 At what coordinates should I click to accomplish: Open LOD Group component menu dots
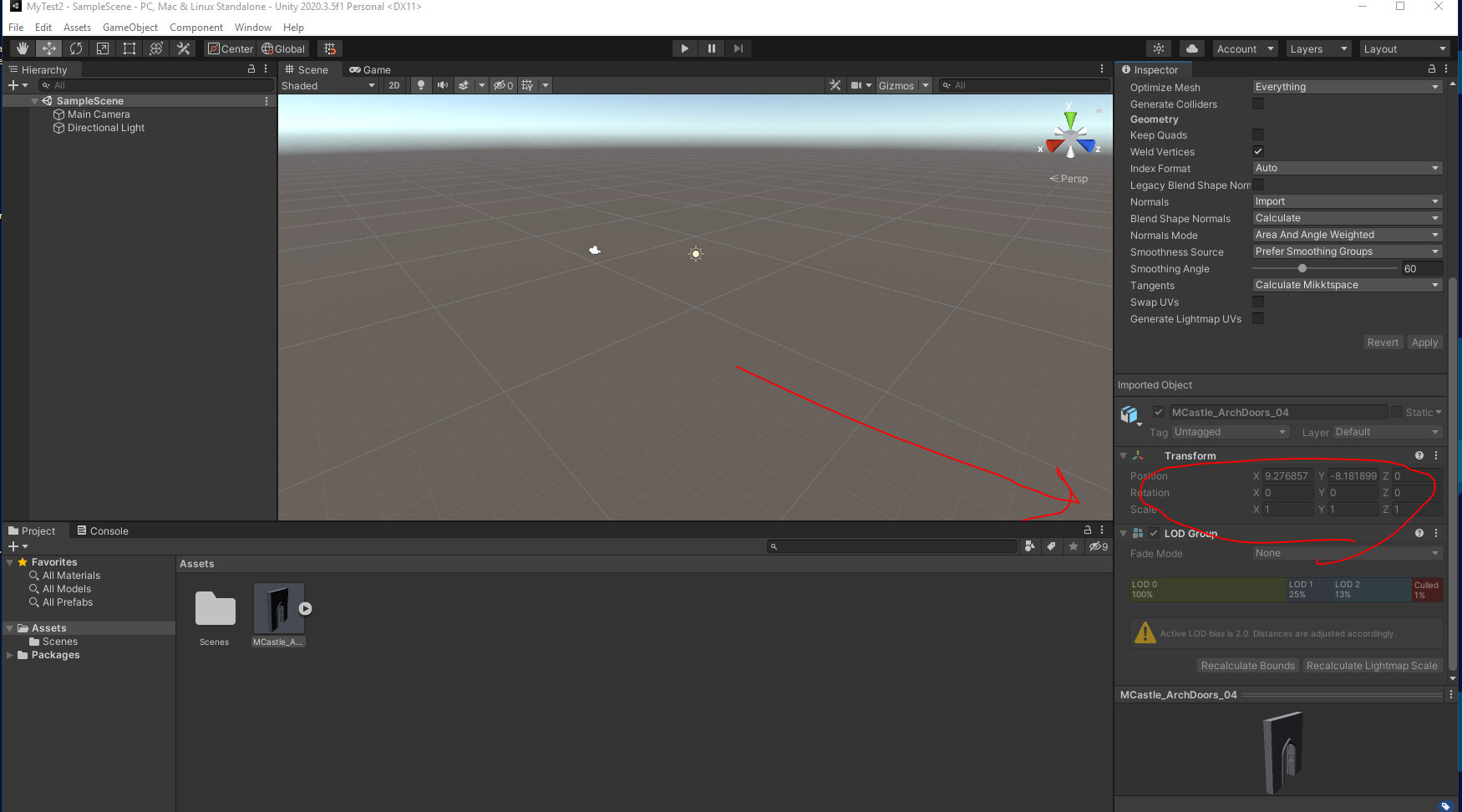(1436, 533)
